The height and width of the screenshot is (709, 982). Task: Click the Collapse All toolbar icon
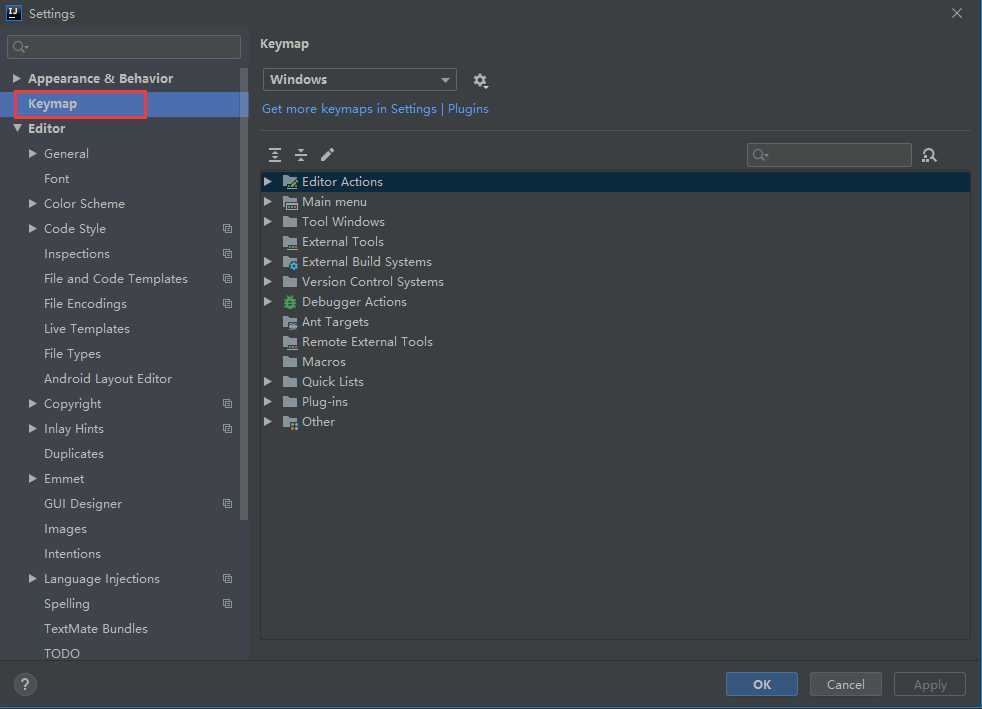tap(301, 155)
